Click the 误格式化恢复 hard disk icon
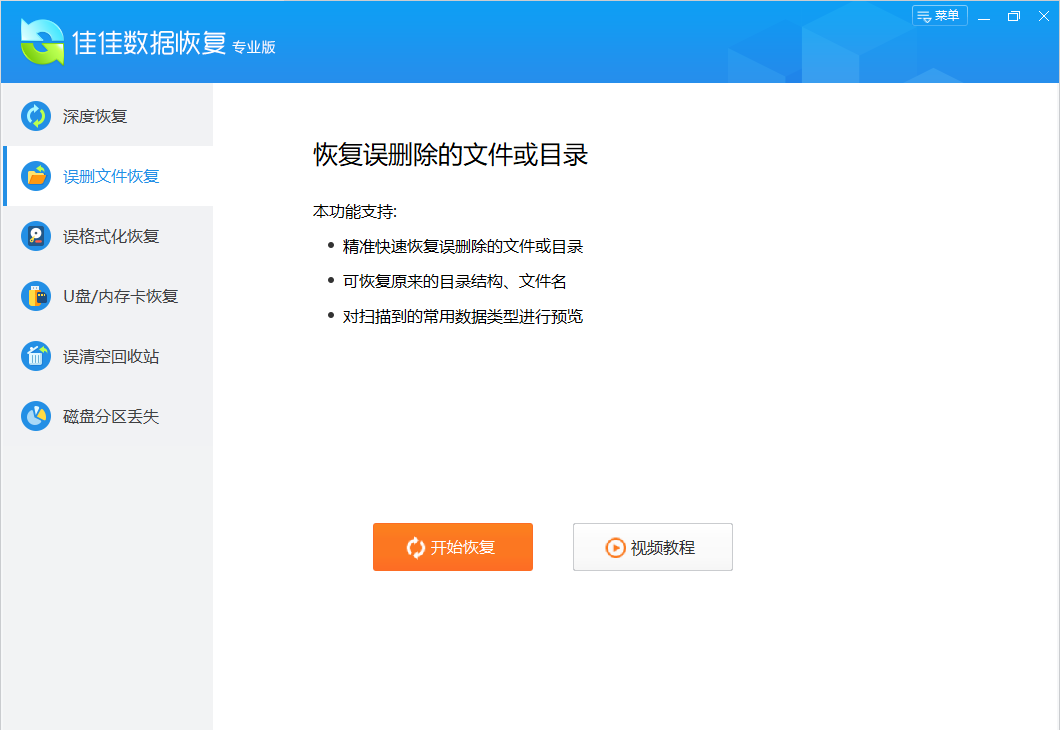This screenshot has height=730, width=1060. pyautogui.click(x=36, y=237)
